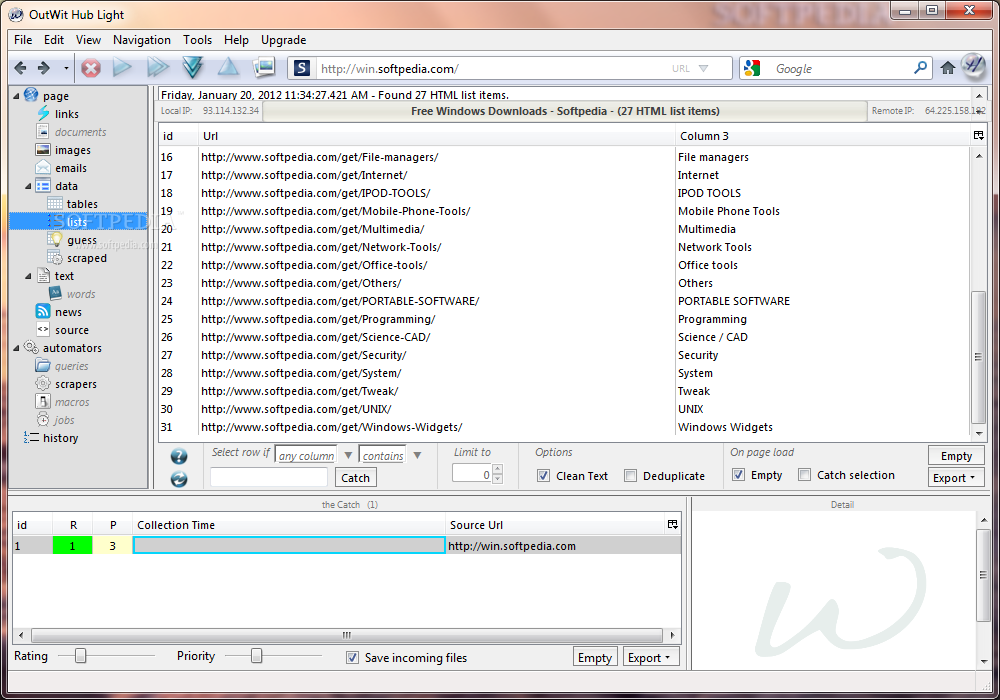This screenshot has height=700, width=1000.
Task: Click the green R rating cell in Catch
Action: coord(72,546)
